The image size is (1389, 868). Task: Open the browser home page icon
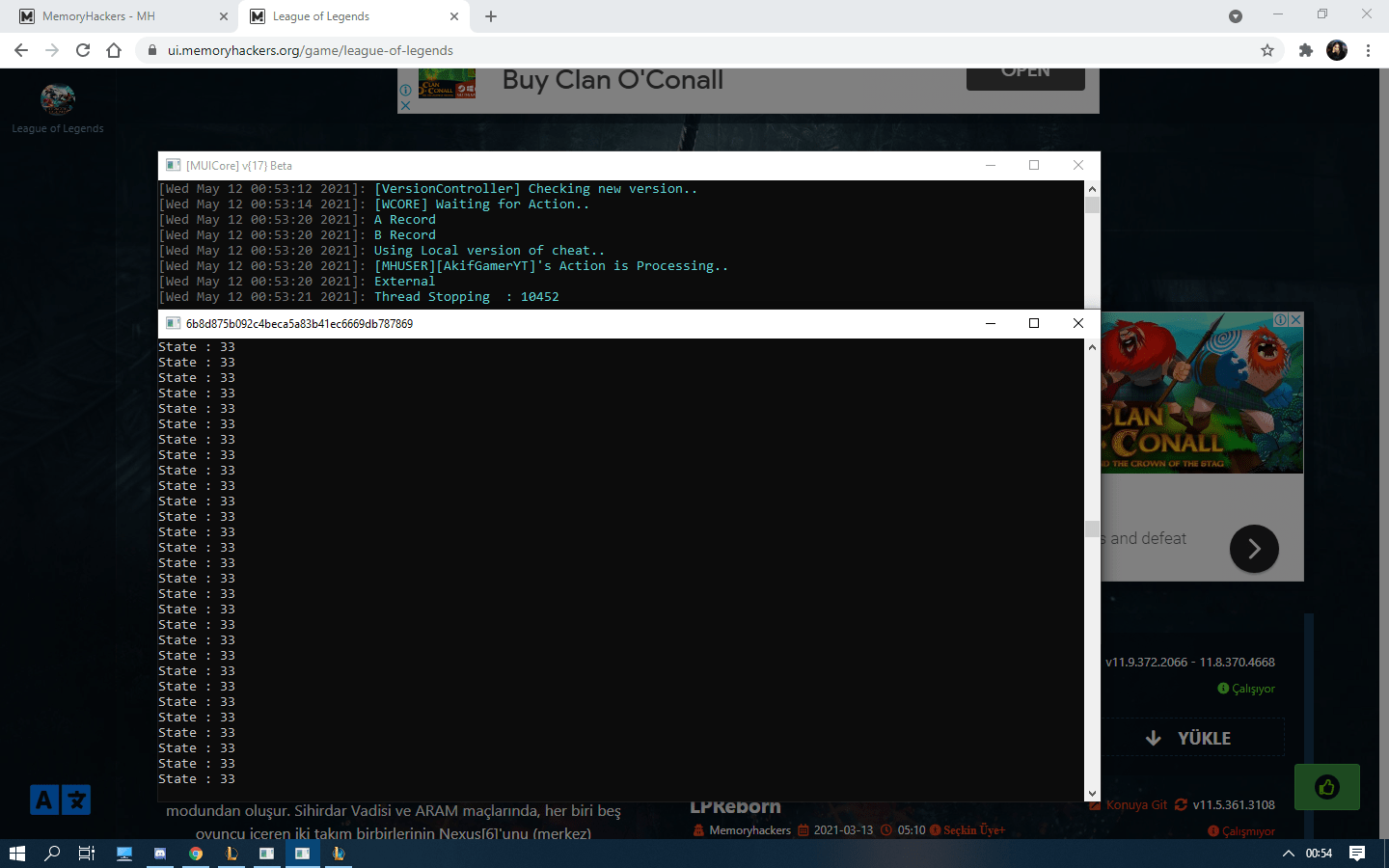114,50
